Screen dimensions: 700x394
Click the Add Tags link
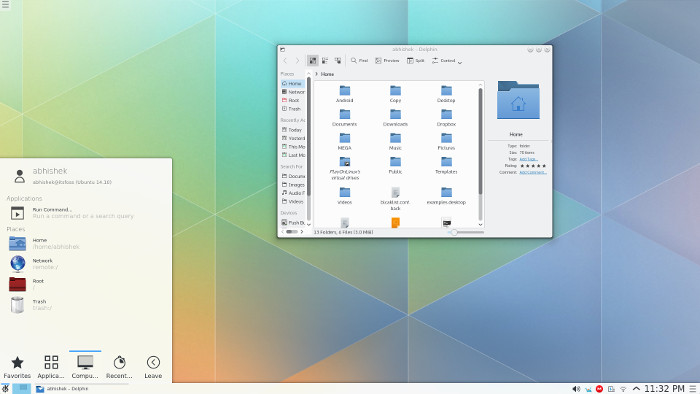[x=529, y=159]
